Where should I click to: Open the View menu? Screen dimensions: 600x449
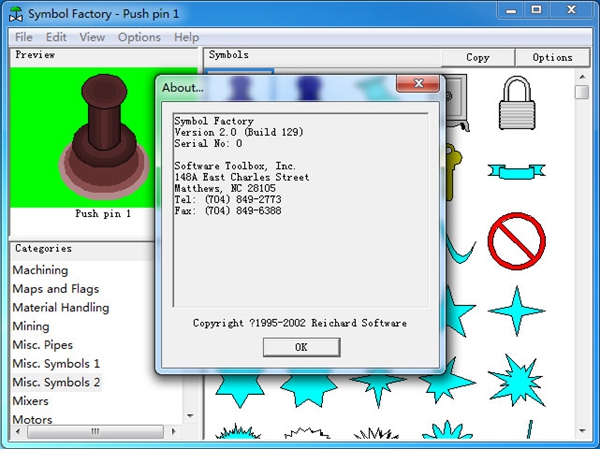click(92, 37)
